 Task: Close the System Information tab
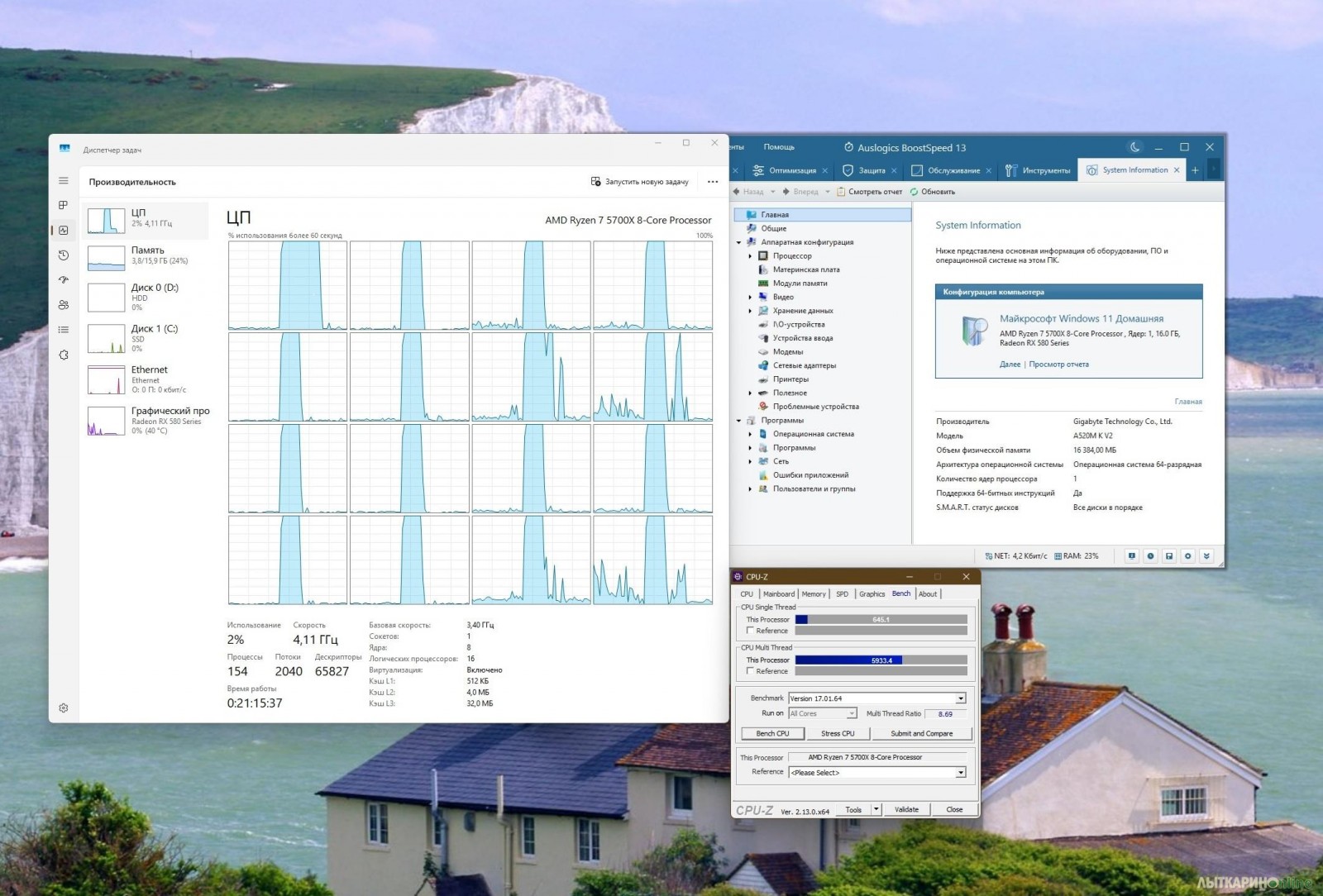point(1177,170)
